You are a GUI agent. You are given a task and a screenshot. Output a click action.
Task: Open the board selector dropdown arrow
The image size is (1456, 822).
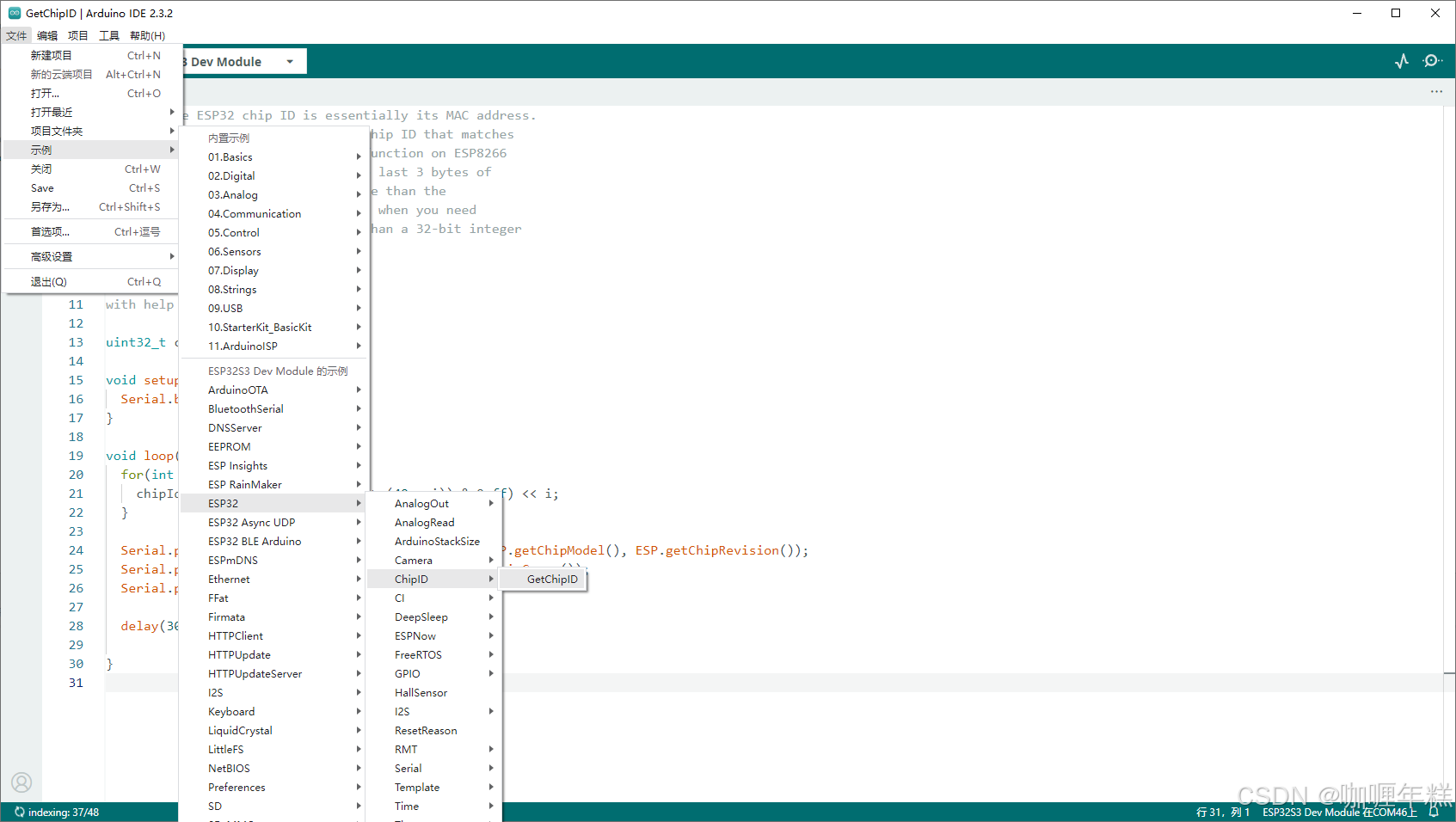point(290,62)
